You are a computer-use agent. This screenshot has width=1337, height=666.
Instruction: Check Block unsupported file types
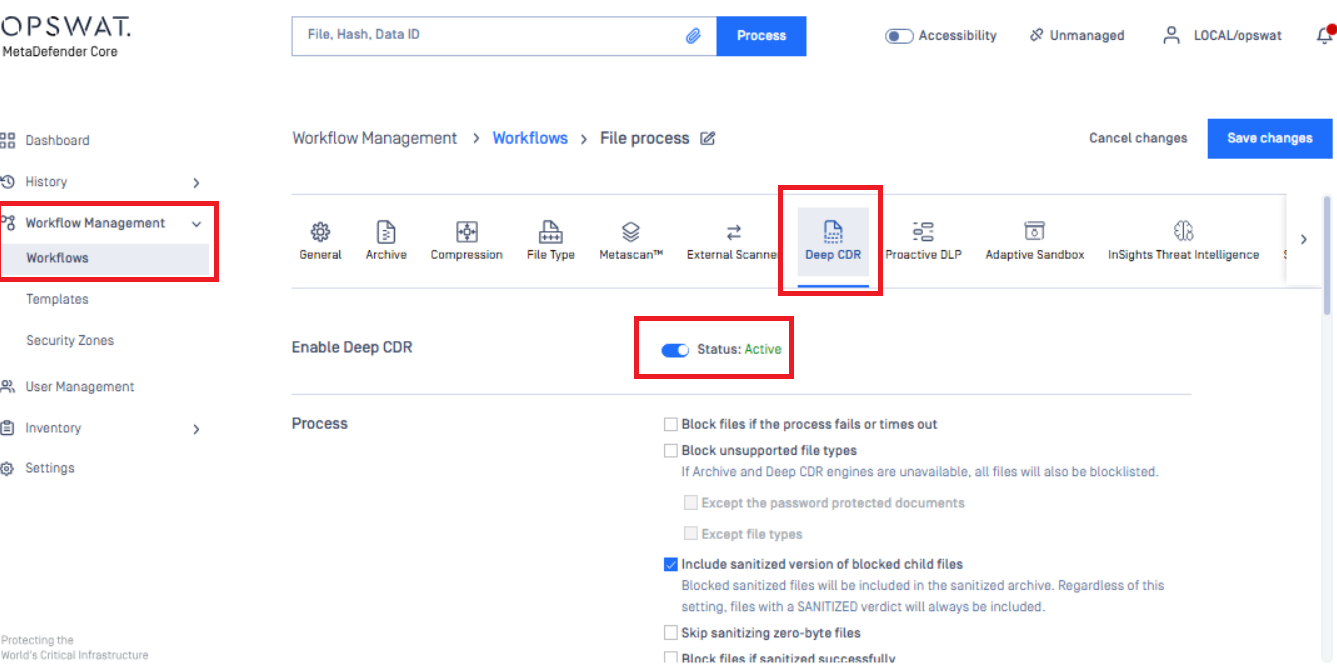(671, 451)
